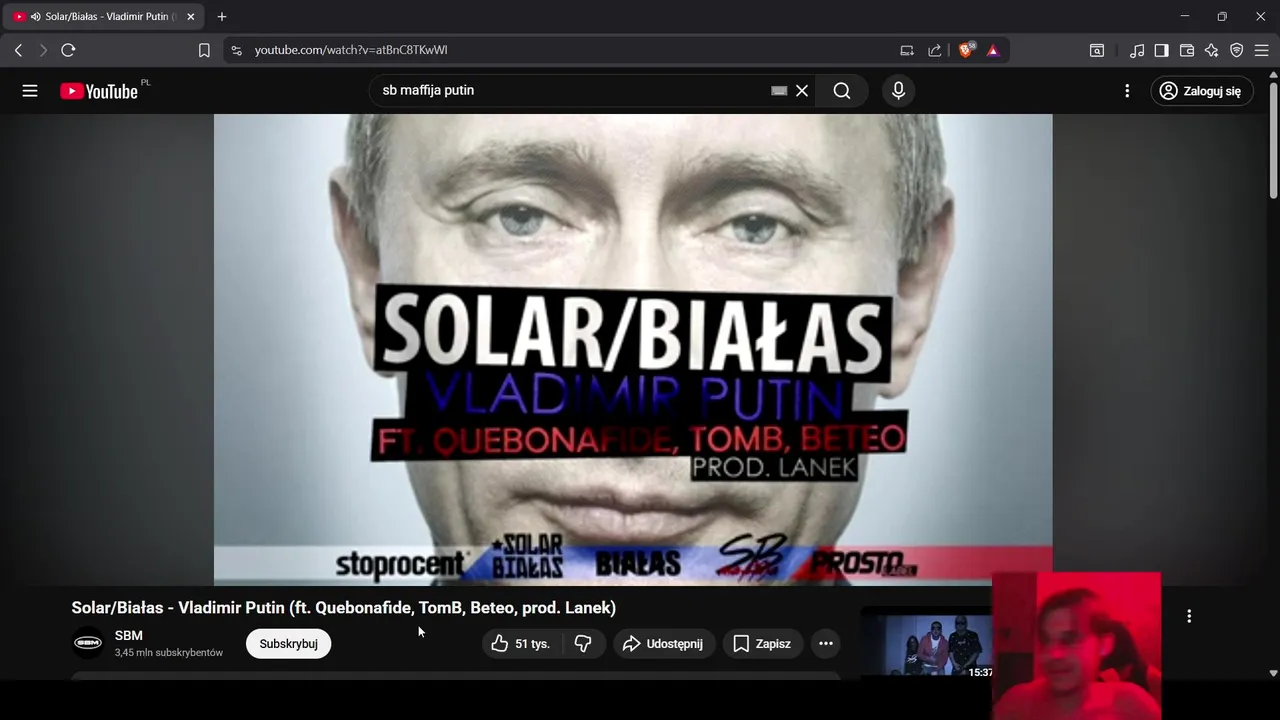The height and width of the screenshot is (720, 1280).
Task: Click the magnifier search button
Action: pos(842,91)
